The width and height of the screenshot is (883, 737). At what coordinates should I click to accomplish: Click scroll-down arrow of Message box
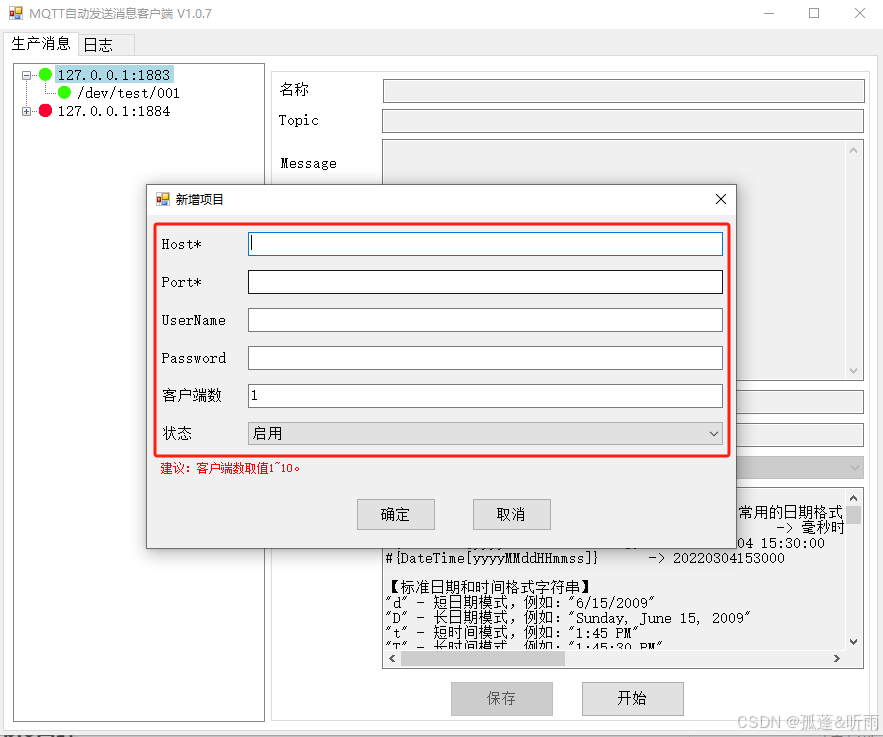[x=853, y=370]
